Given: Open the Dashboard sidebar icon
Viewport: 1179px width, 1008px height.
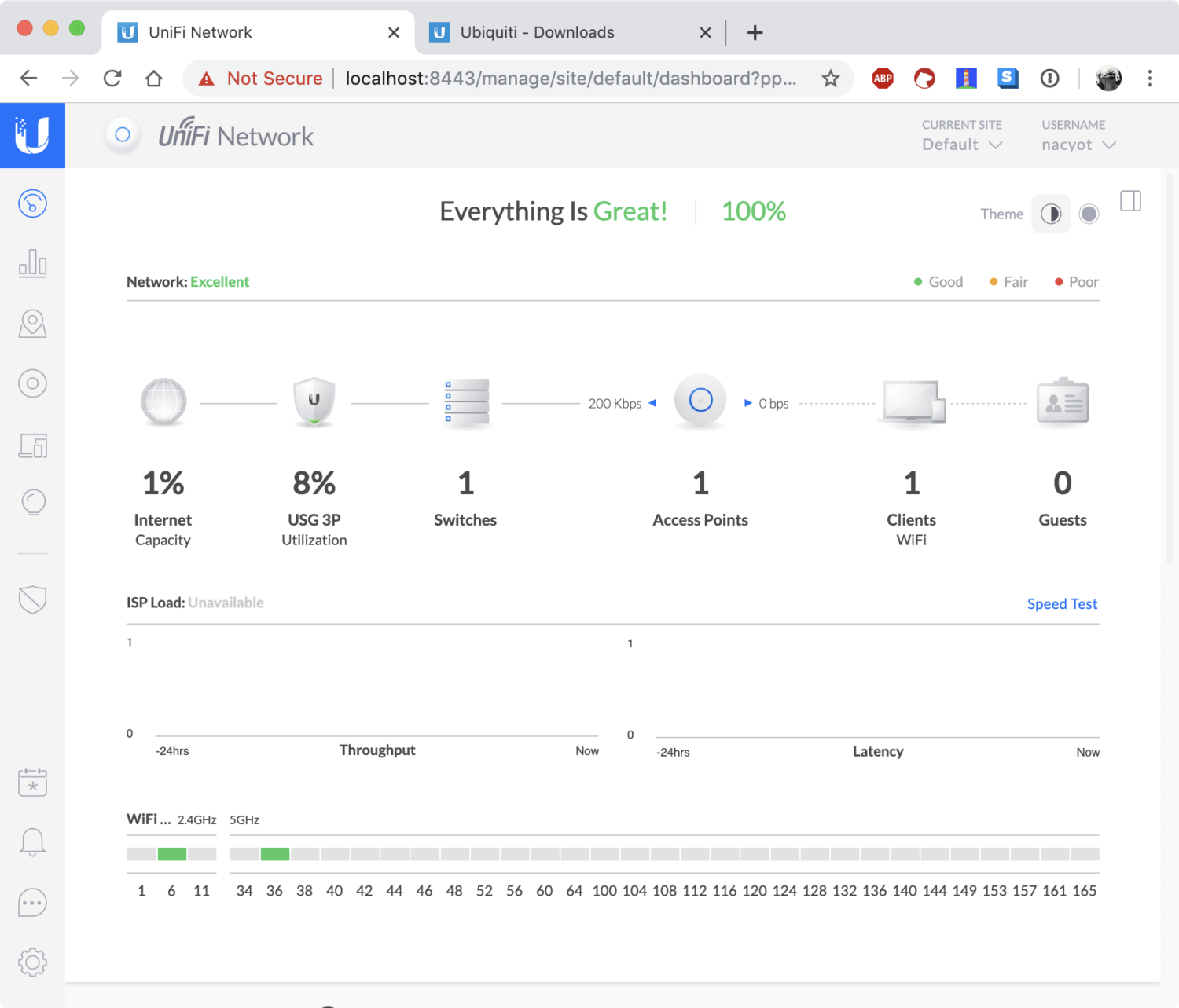Looking at the screenshot, I should (32, 203).
